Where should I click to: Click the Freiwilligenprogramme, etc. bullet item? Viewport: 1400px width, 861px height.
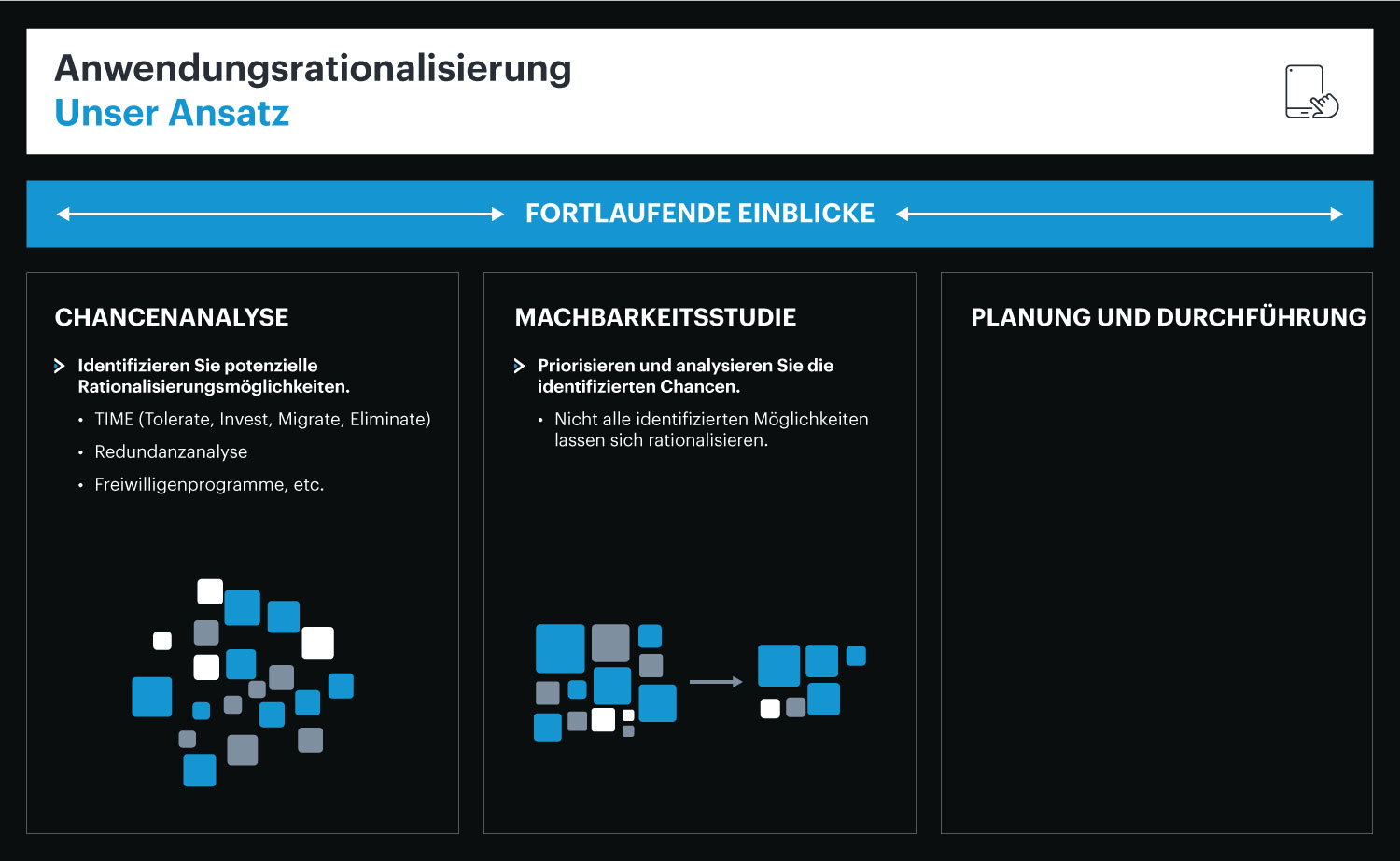tap(209, 484)
